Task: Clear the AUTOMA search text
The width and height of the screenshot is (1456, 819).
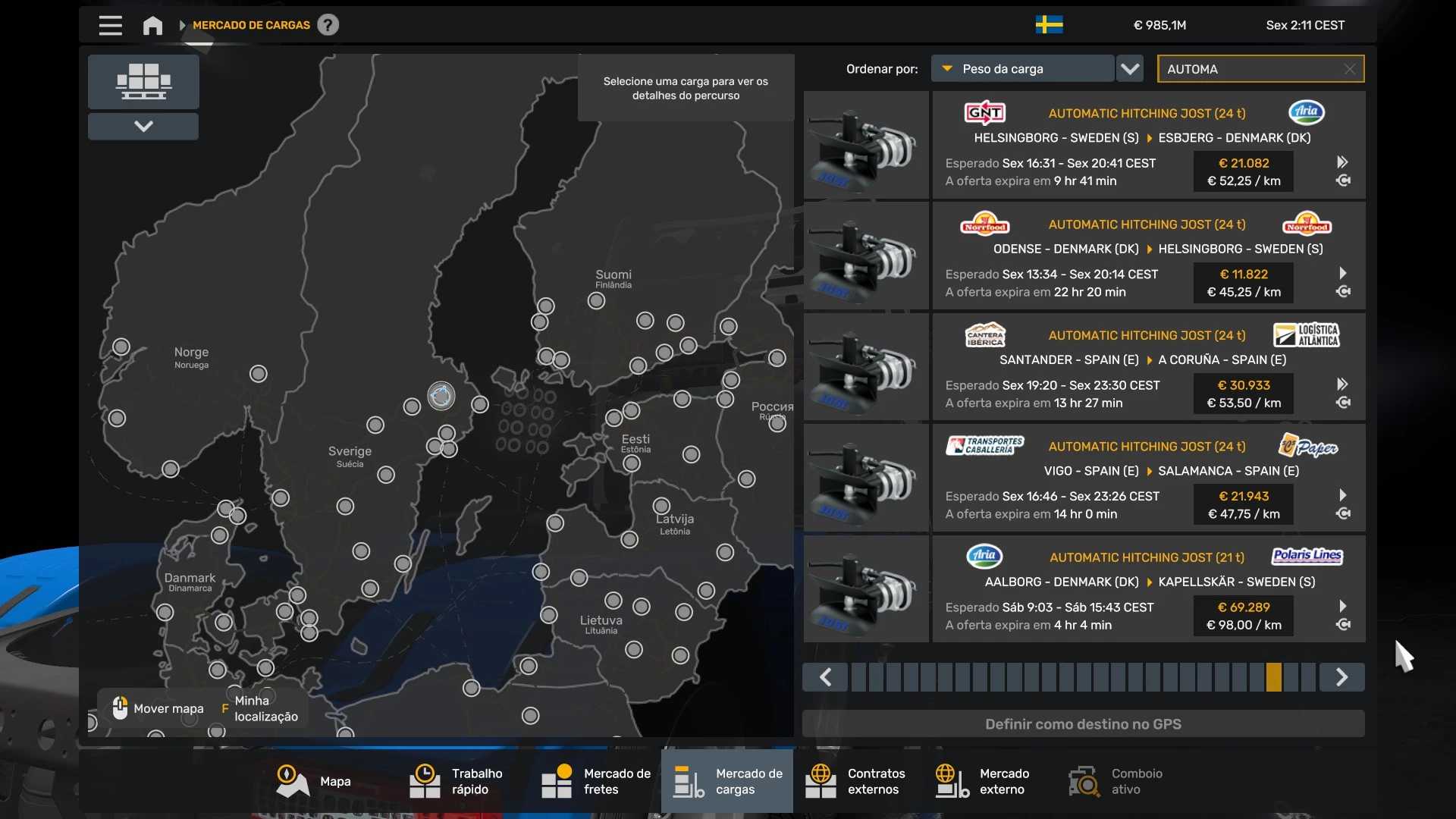Action: coord(1350,69)
